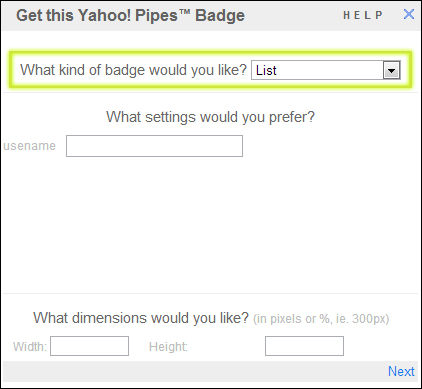The image size is (422, 389).
Task: Expand the badge type dropdown arrow
Action: [x=391, y=70]
